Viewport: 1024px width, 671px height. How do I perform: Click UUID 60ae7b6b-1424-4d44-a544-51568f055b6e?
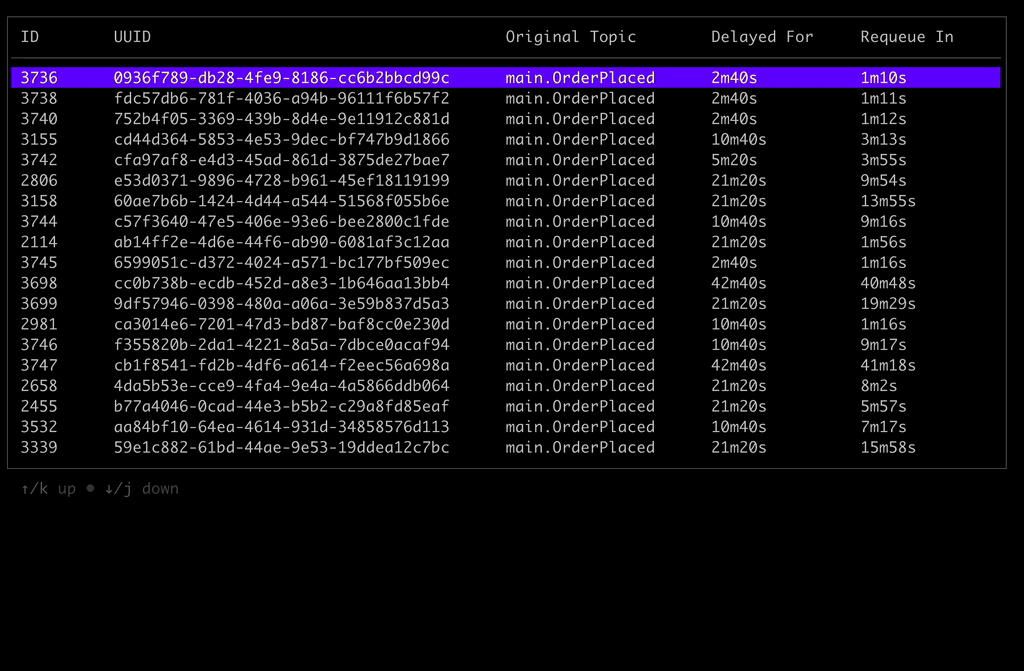[x=281, y=201]
